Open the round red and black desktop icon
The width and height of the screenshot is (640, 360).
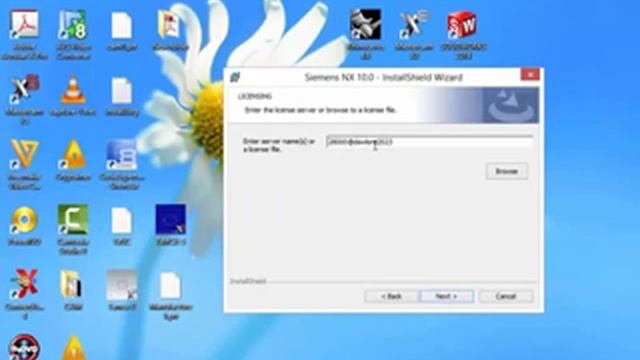pyautogui.click(x=24, y=348)
